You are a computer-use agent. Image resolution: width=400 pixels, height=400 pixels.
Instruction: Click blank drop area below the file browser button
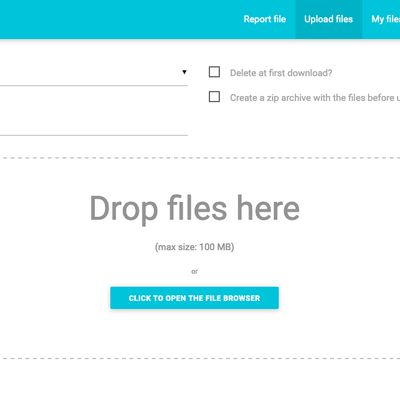click(194, 333)
